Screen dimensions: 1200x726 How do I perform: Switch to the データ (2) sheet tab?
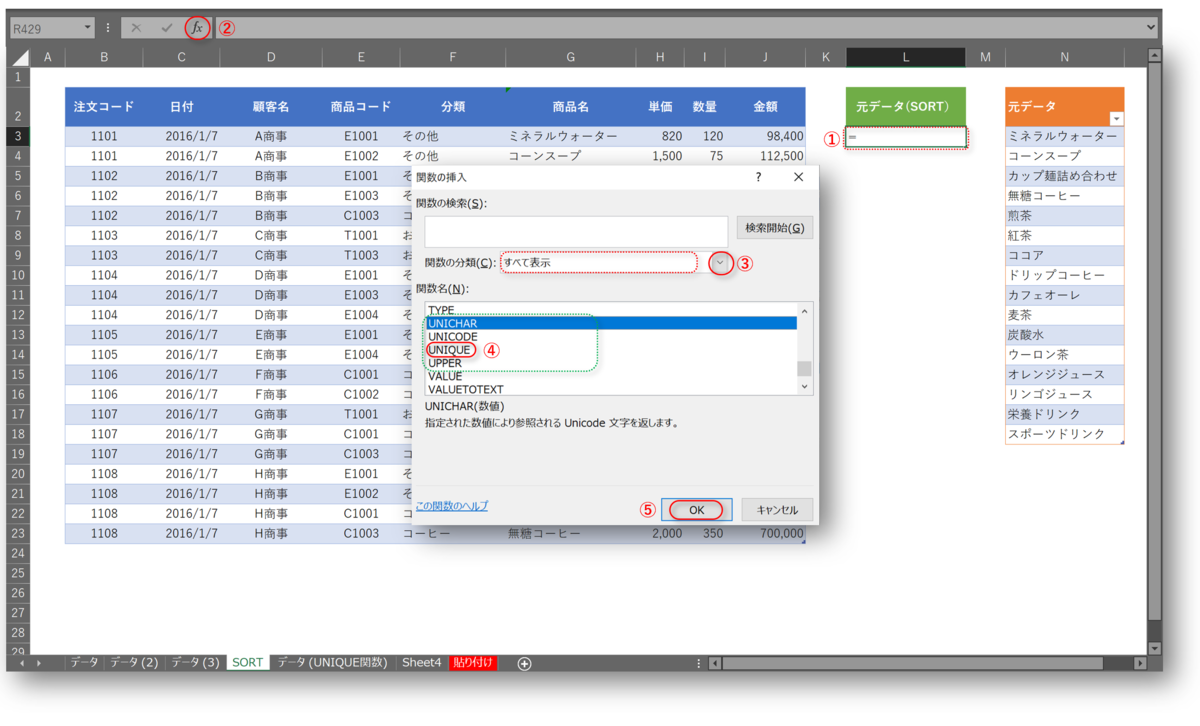(x=134, y=663)
